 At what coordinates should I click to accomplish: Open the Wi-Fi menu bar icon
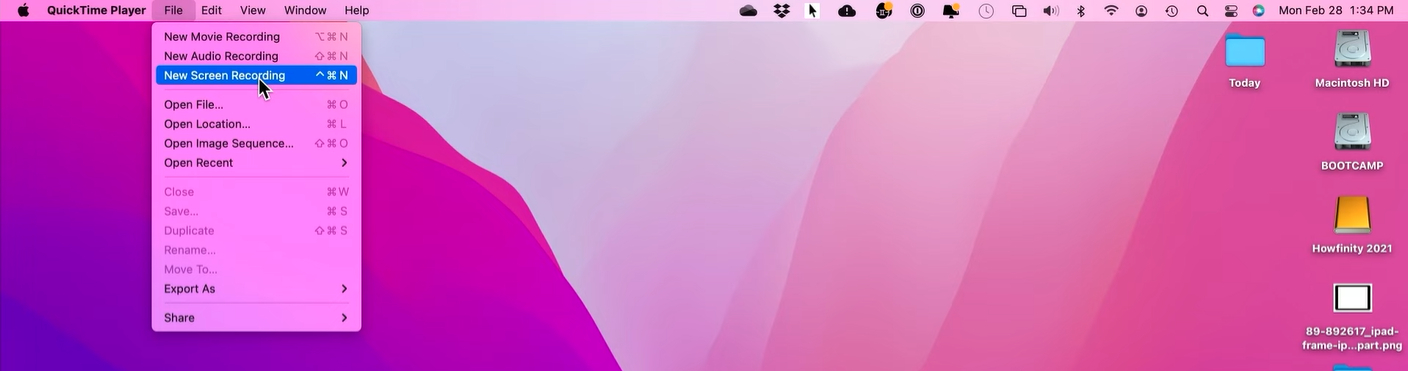click(x=1111, y=10)
